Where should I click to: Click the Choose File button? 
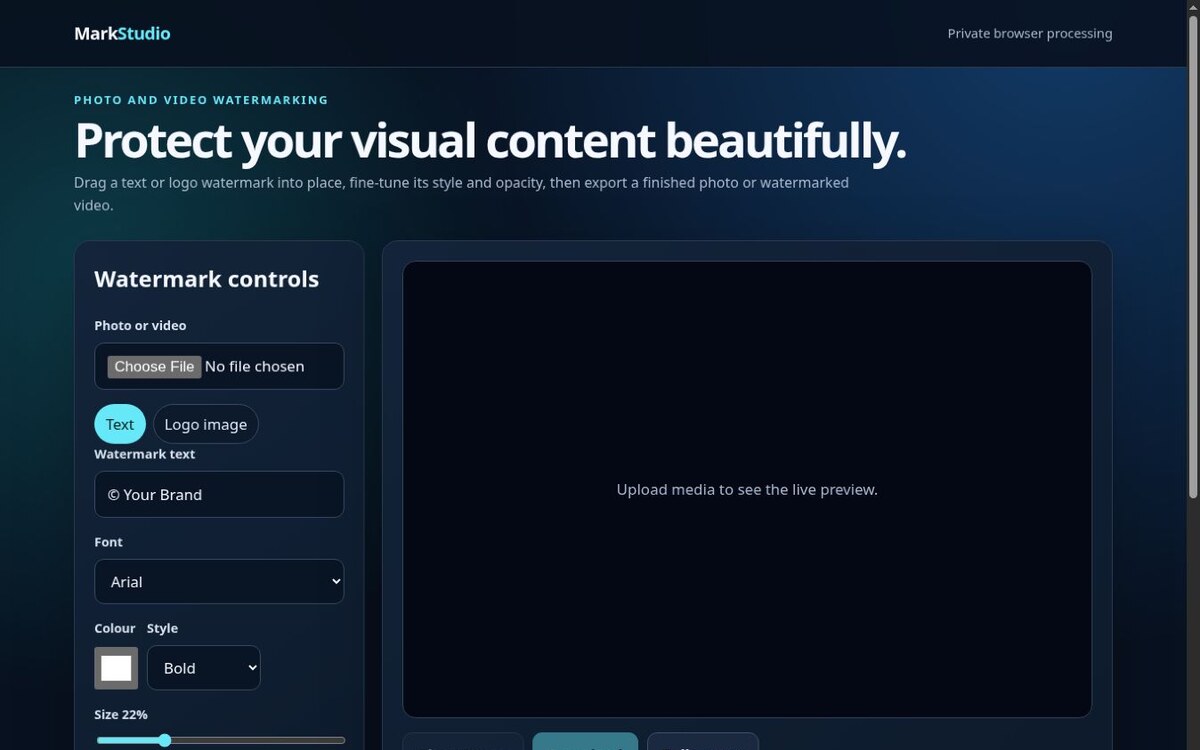pos(154,366)
